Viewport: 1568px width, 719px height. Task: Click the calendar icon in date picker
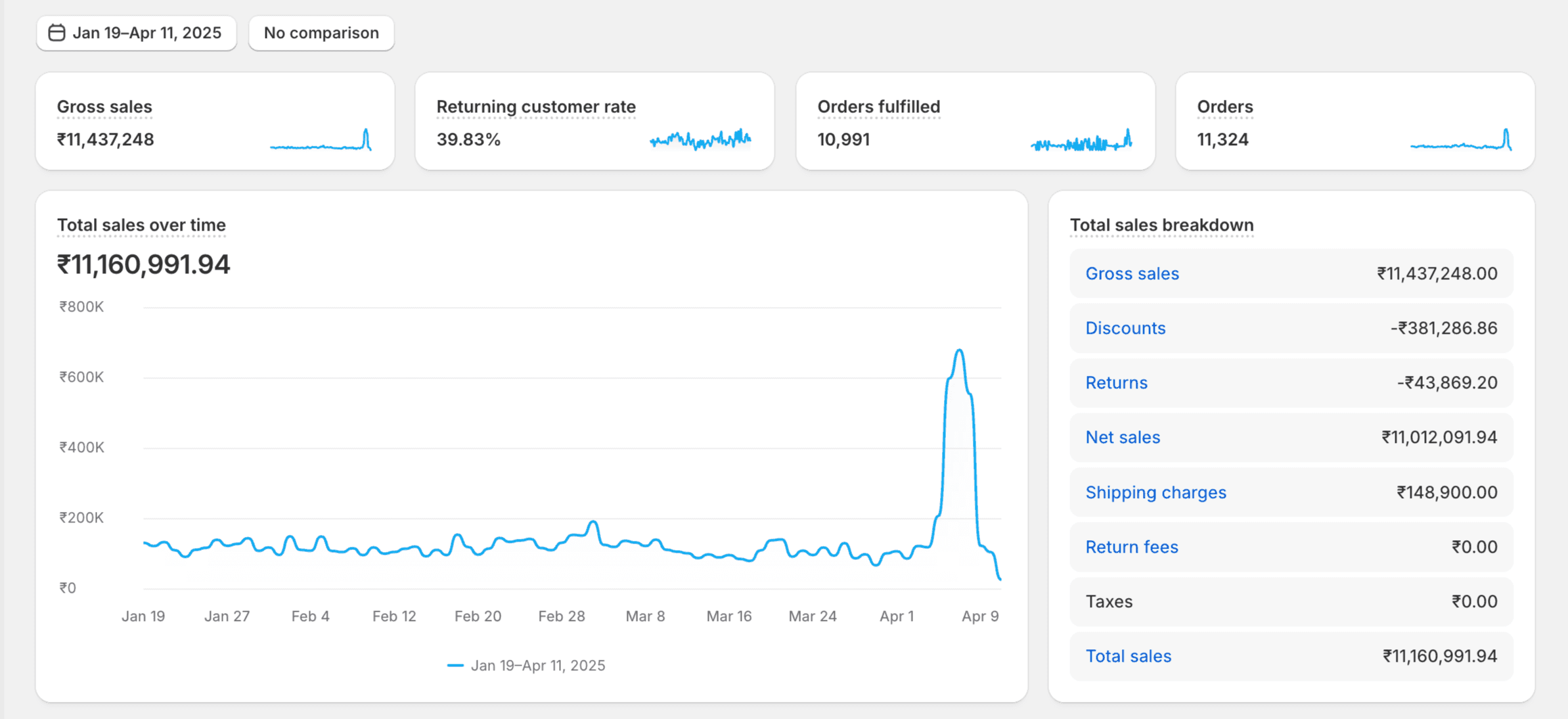[57, 33]
